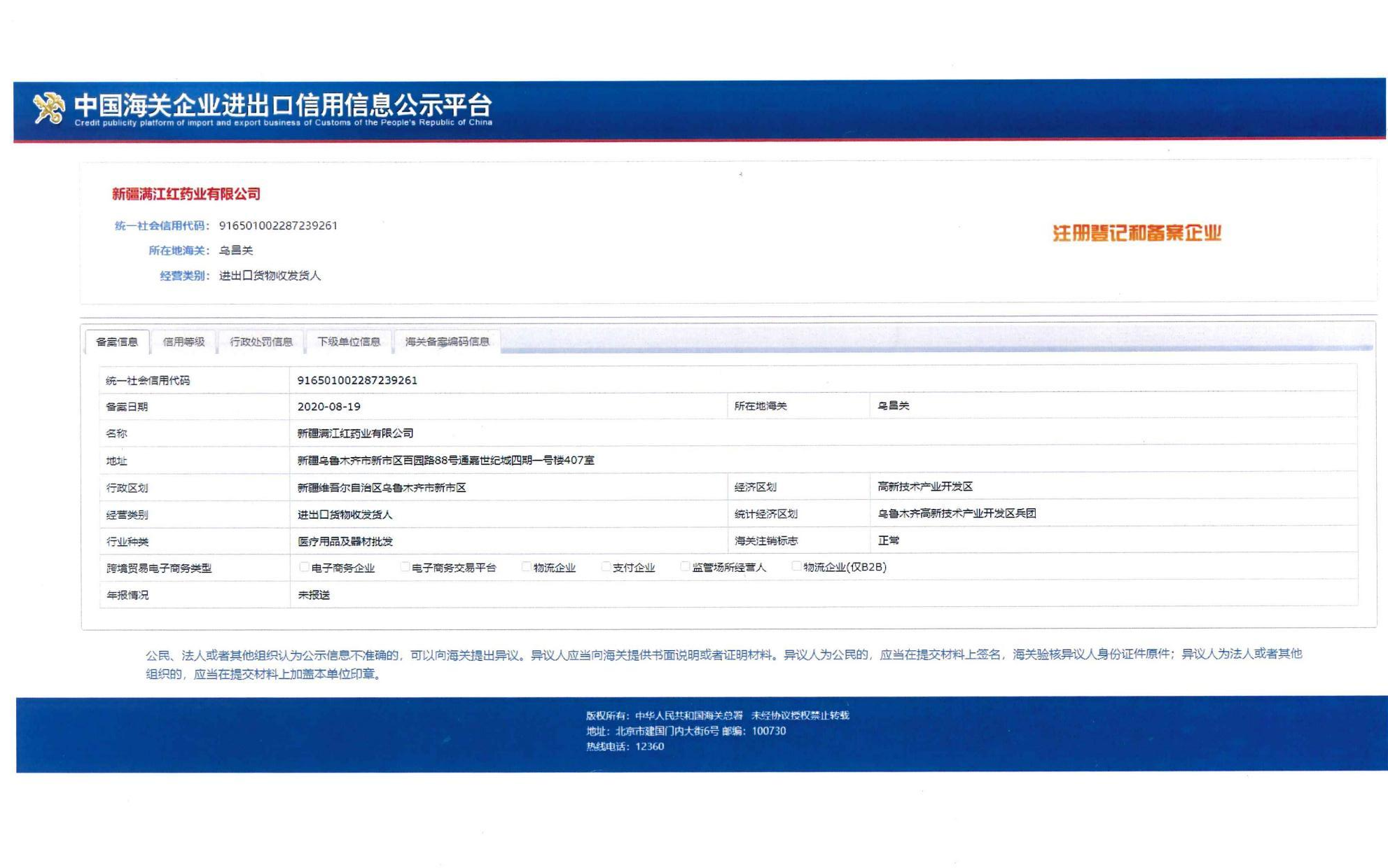This screenshot has height=868, width=1388.
Task: Click the 备案日期 value 2020-08-19
Action: (x=328, y=407)
